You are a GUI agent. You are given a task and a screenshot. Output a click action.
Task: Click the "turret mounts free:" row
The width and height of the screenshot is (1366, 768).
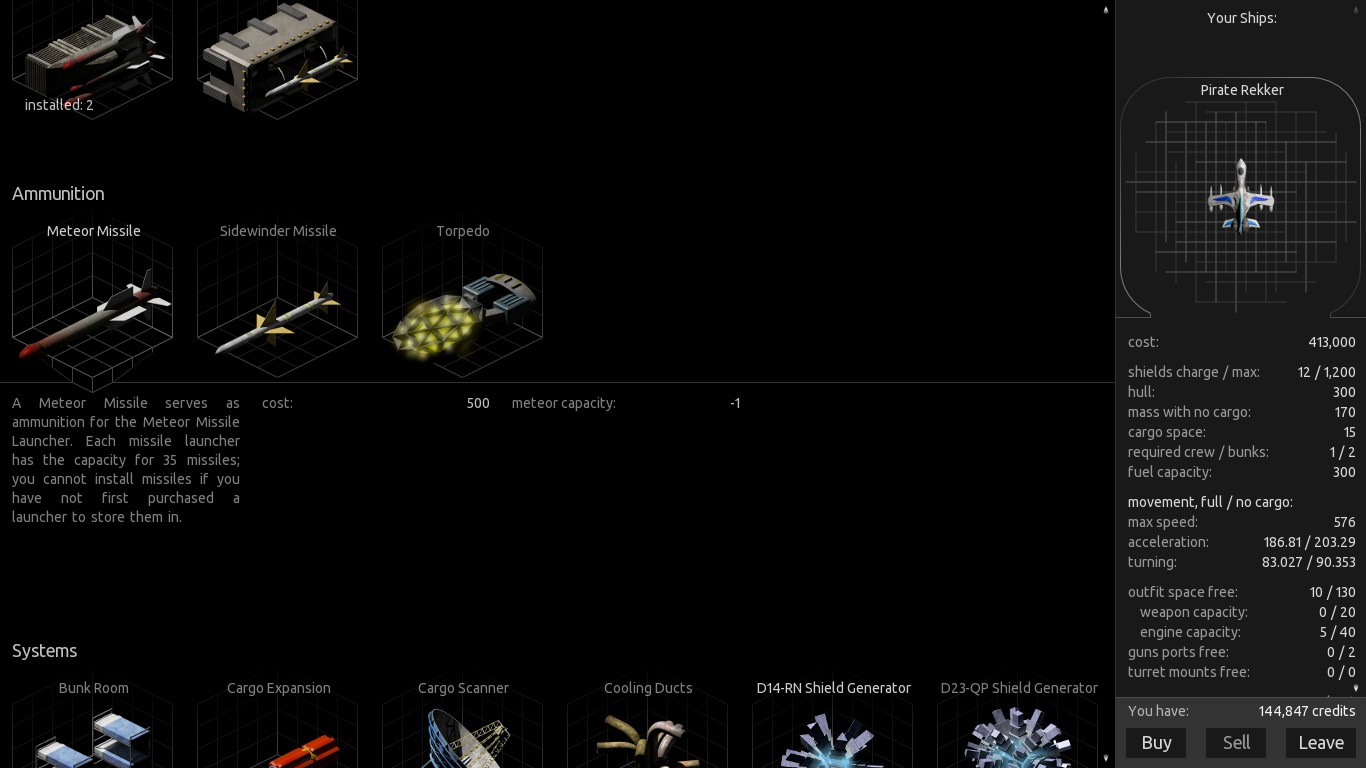click(1241, 672)
